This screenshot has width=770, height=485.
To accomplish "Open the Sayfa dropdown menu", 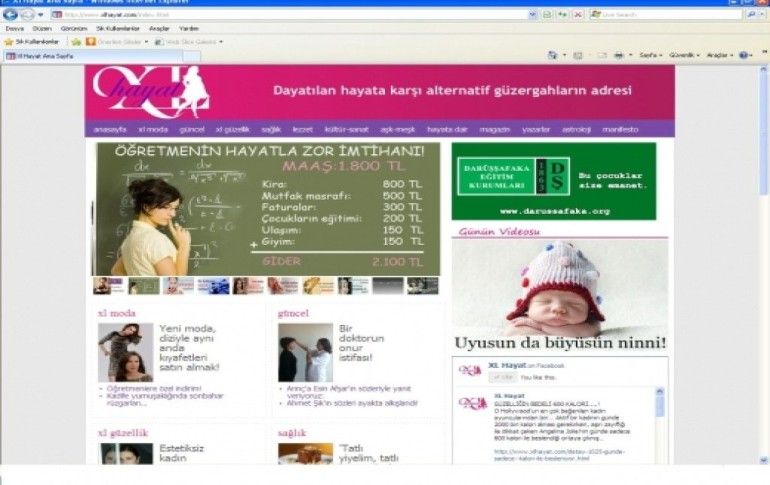I will coord(650,55).
